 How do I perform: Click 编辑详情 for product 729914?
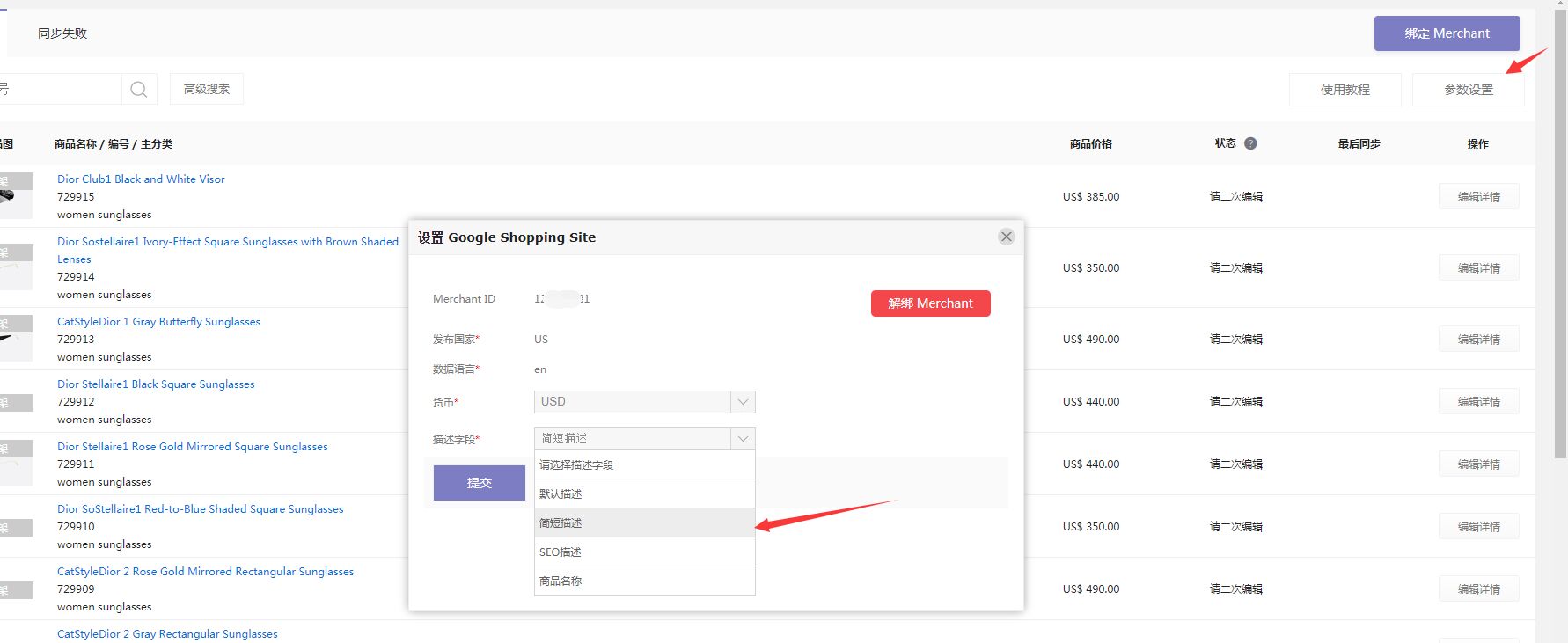1478,267
